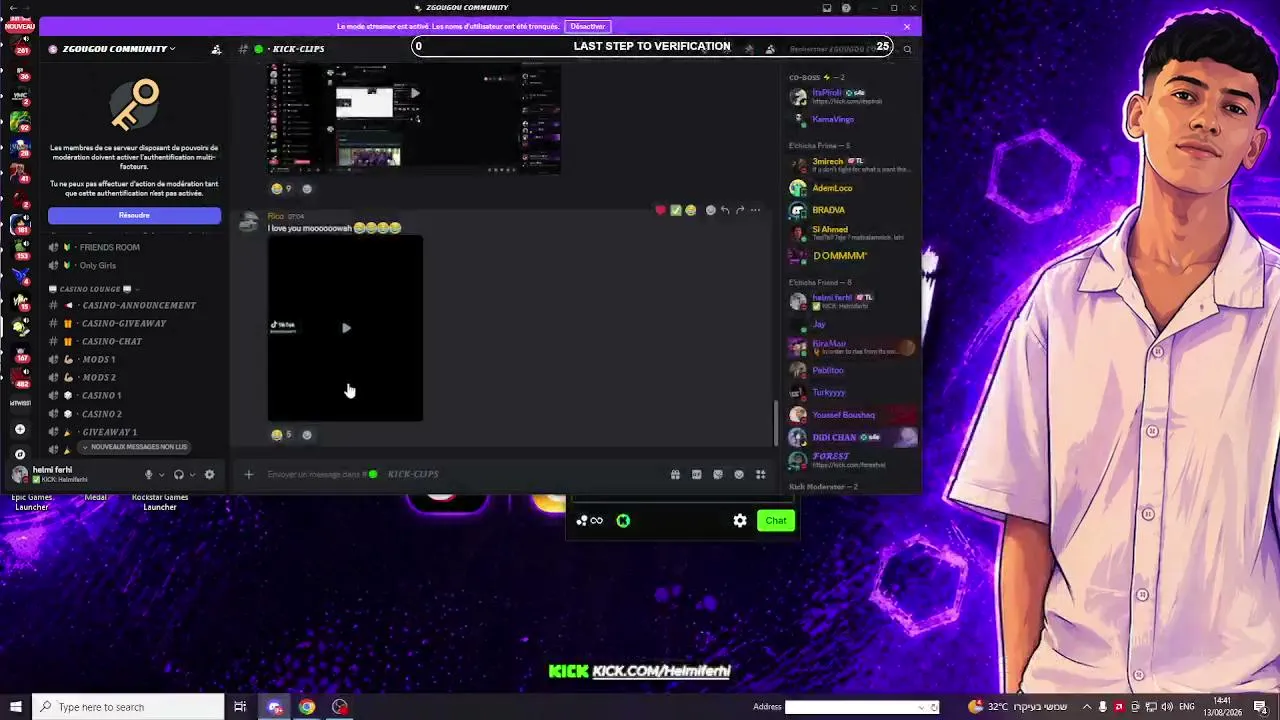Click the laughing reaction with count 5

(x=281, y=434)
